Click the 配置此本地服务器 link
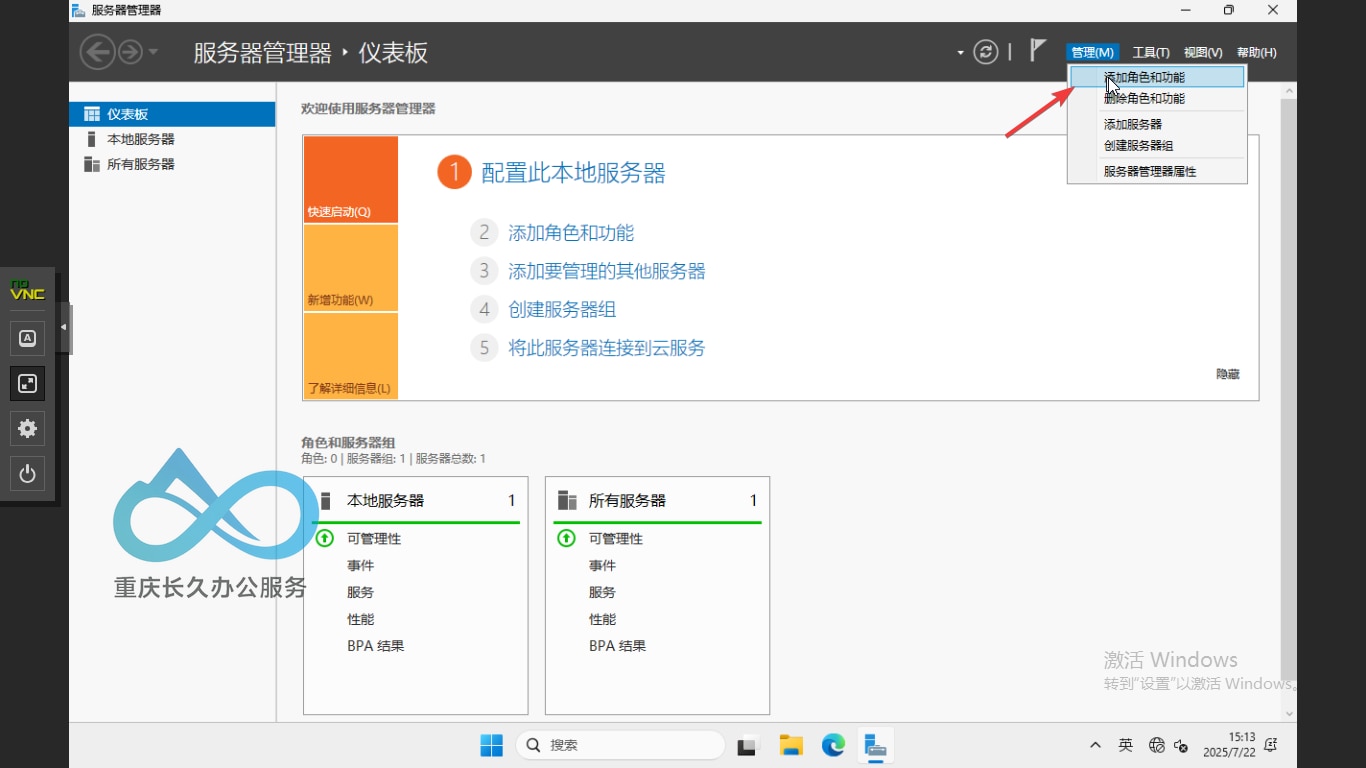Screen dimensions: 1366x768 pos(574,173)
